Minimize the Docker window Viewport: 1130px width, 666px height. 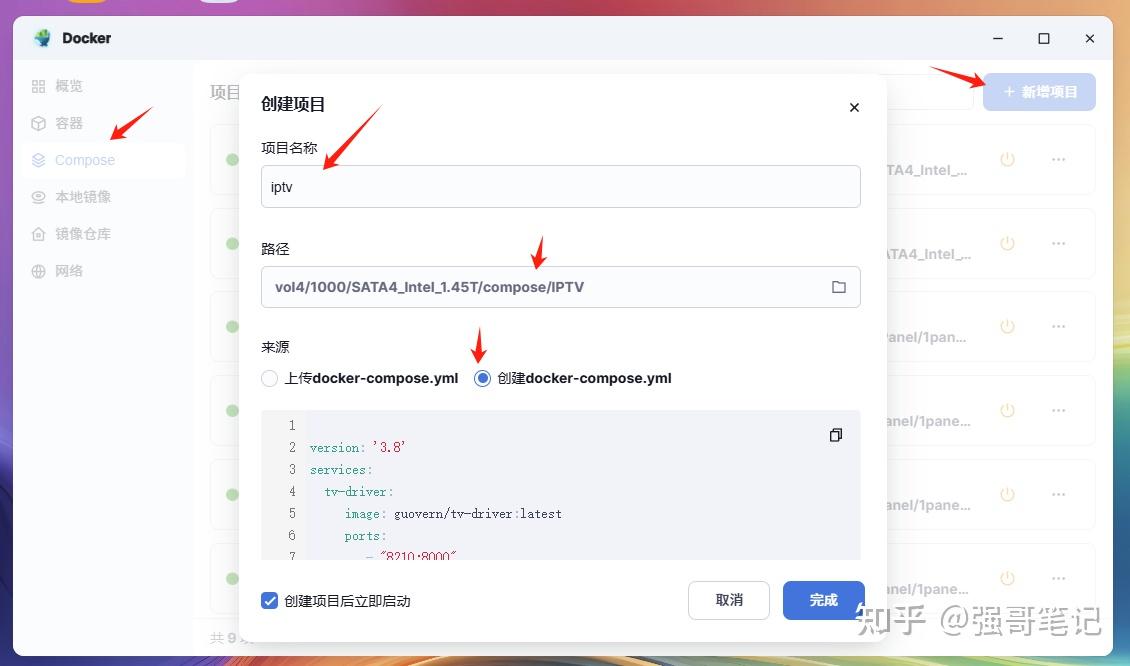(998, 38)
